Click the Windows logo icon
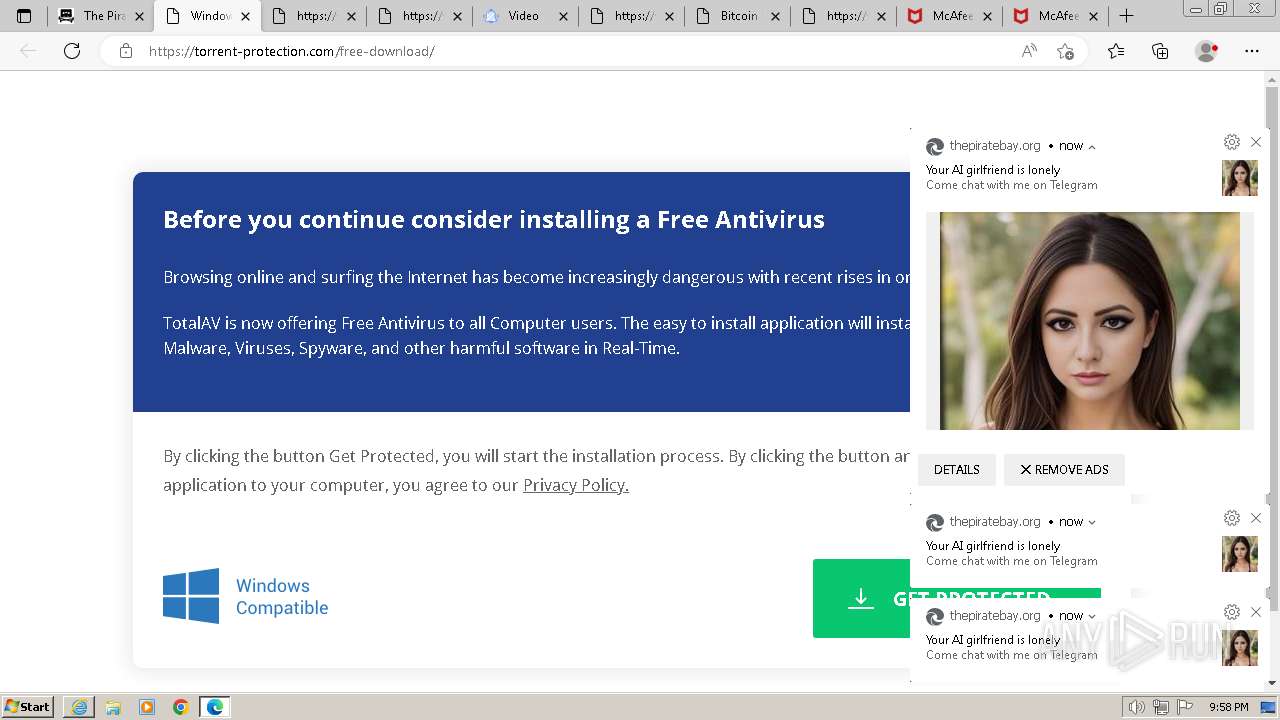 click(191, 596)
